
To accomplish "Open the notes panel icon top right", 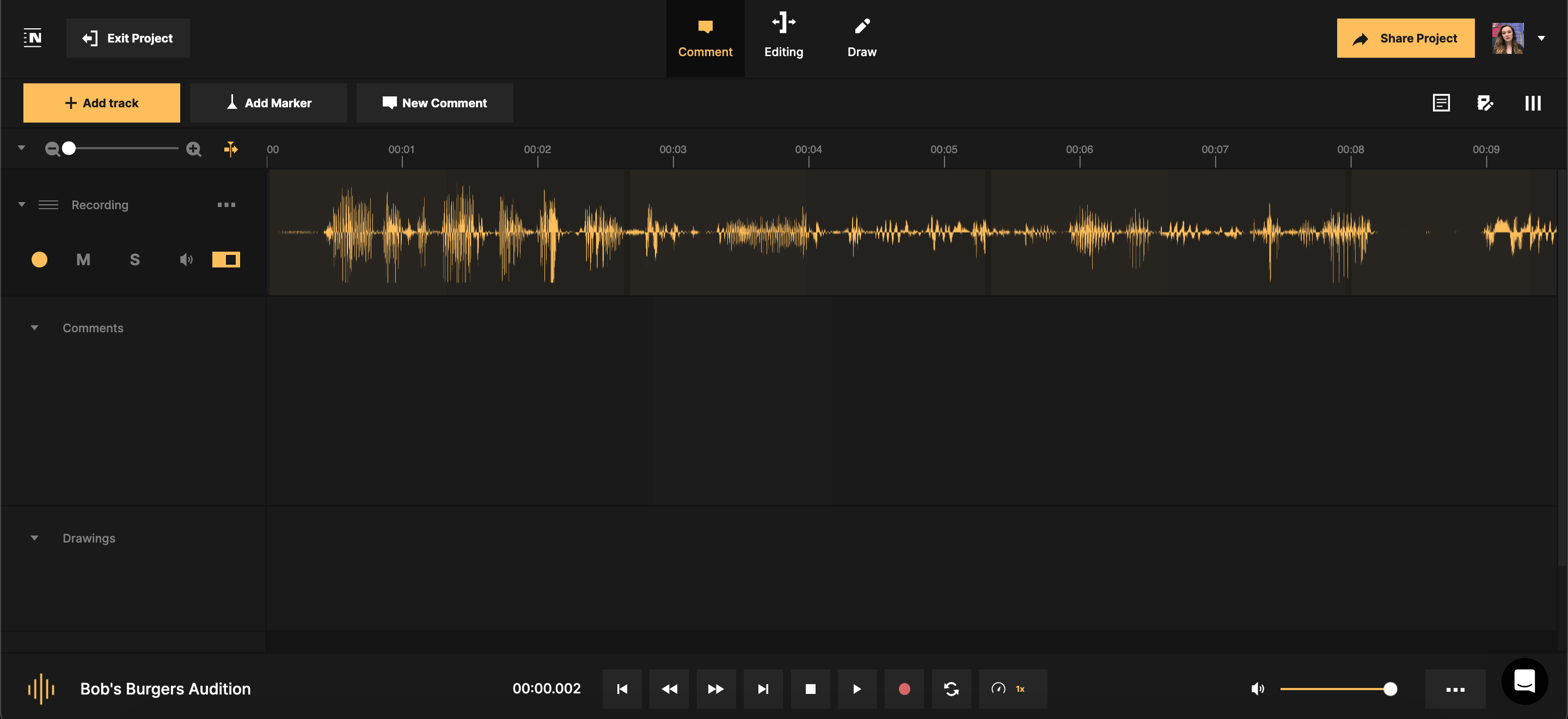I will 1441,103.
